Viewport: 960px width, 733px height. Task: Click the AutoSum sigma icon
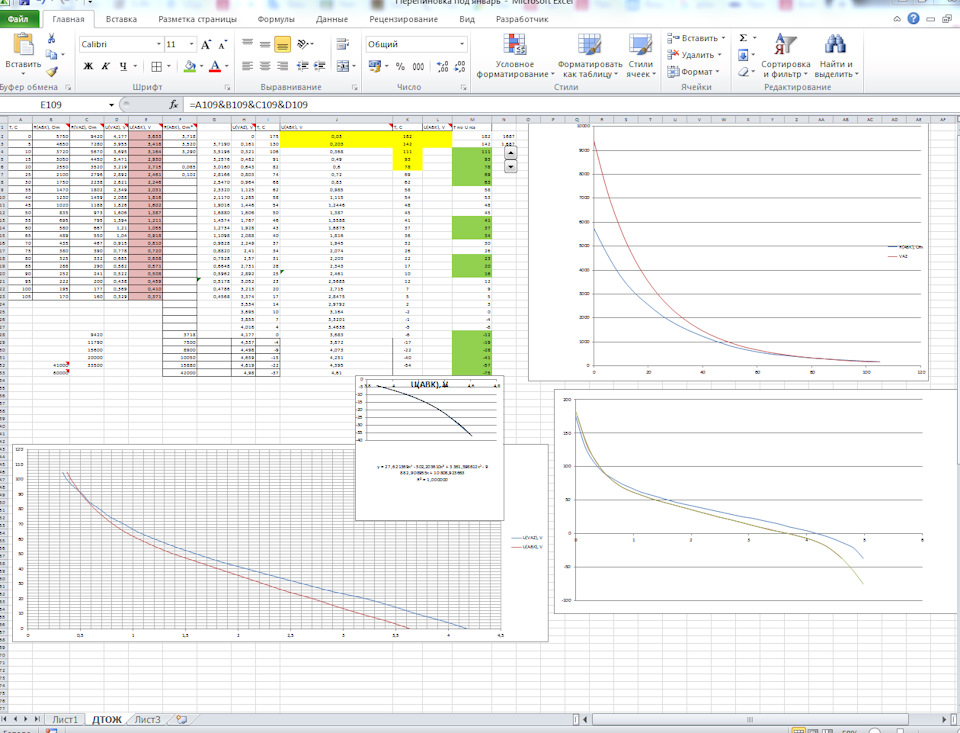click(x=743, y=38)
